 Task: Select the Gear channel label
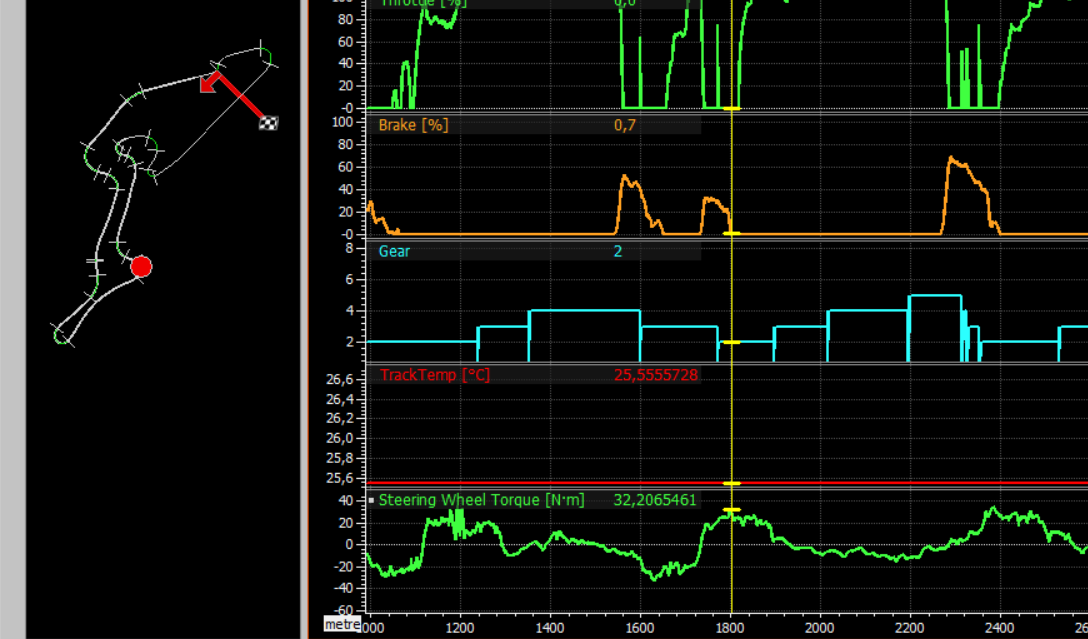tap(394, 251)
